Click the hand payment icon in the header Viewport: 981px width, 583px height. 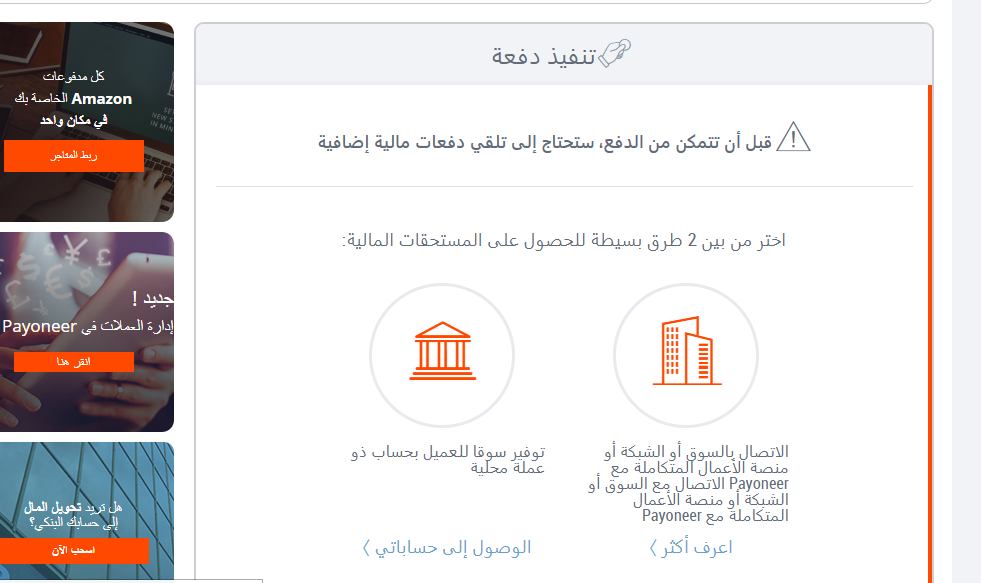[x=614, y=54]
